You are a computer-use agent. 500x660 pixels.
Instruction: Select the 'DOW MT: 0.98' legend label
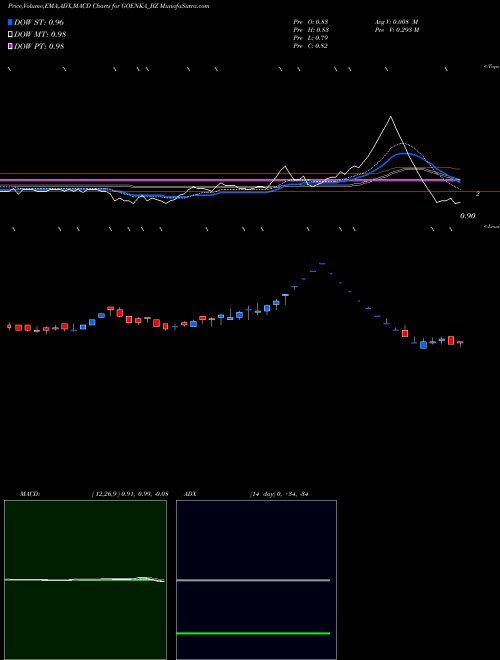point(40,35)
